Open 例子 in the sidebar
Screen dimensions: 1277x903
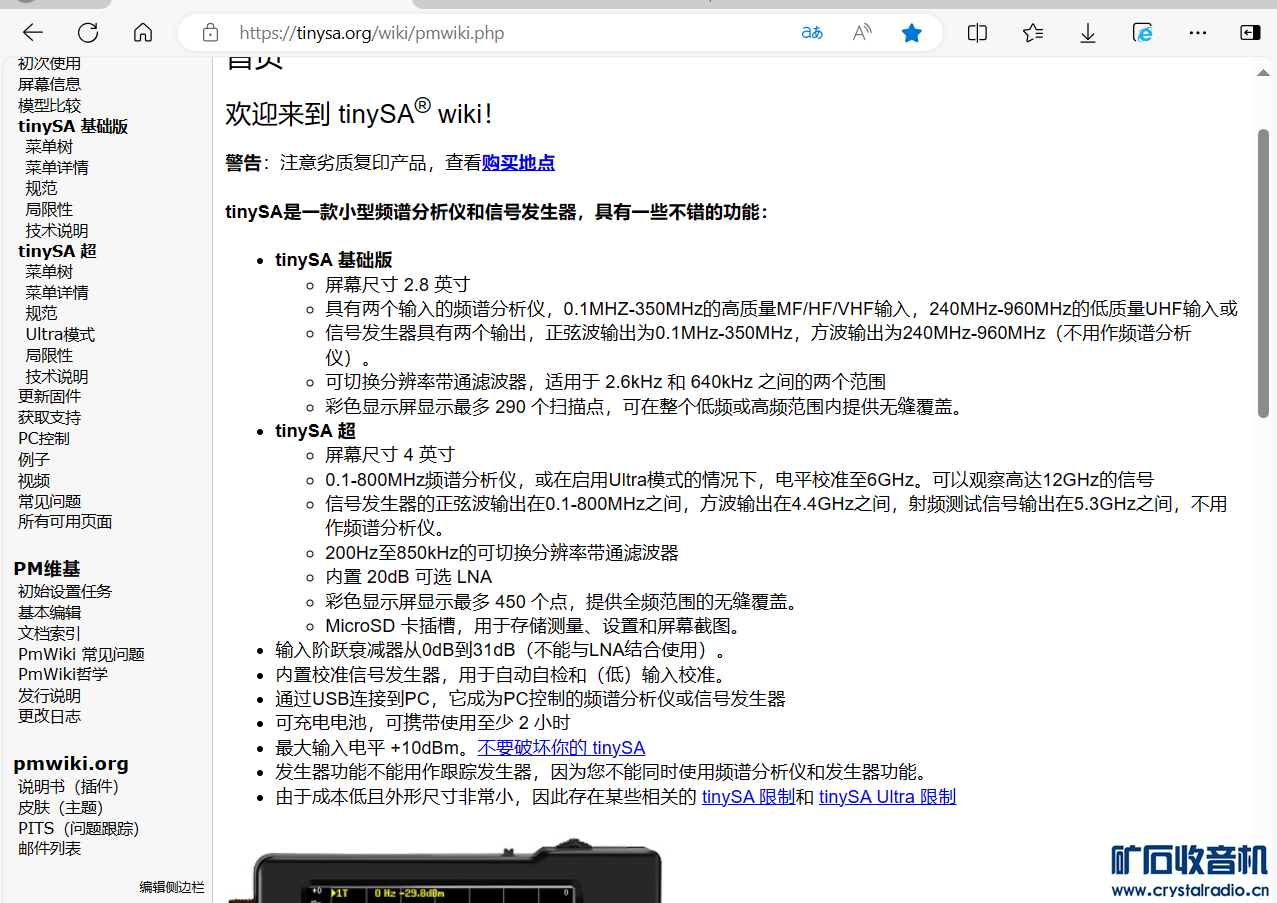click(x=34, y=460)
